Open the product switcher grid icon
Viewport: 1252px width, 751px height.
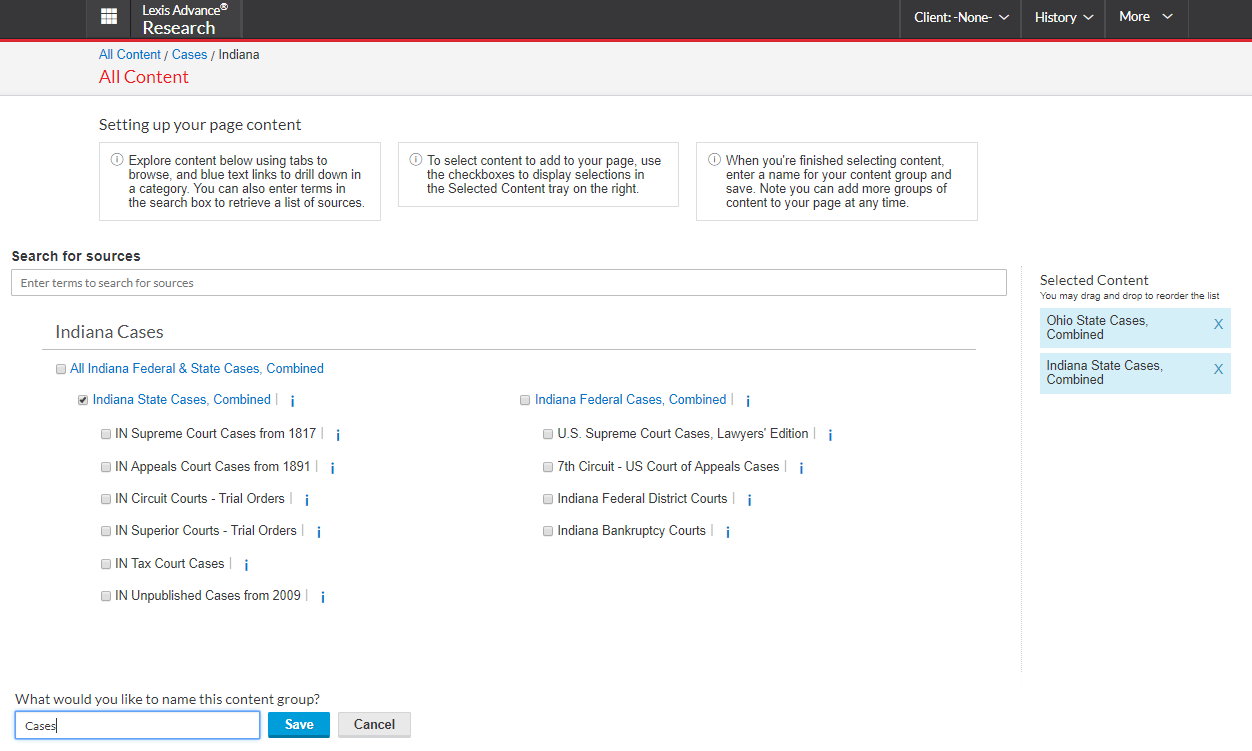(109, 17)
